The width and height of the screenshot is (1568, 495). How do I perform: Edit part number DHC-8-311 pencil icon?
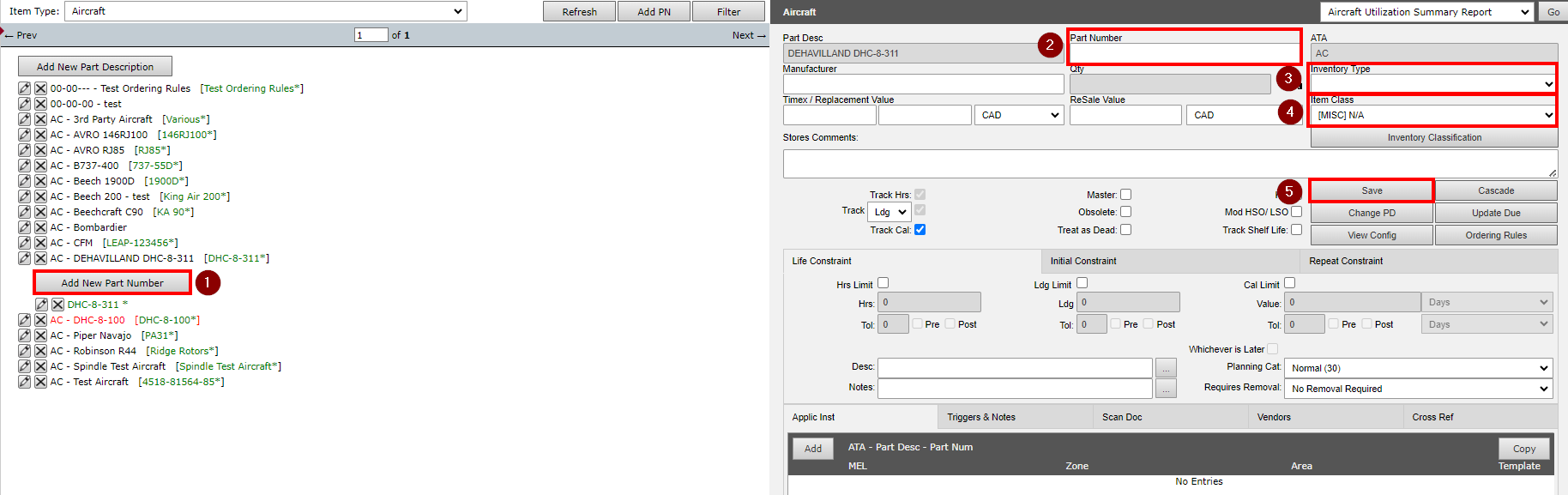(41, 305)
